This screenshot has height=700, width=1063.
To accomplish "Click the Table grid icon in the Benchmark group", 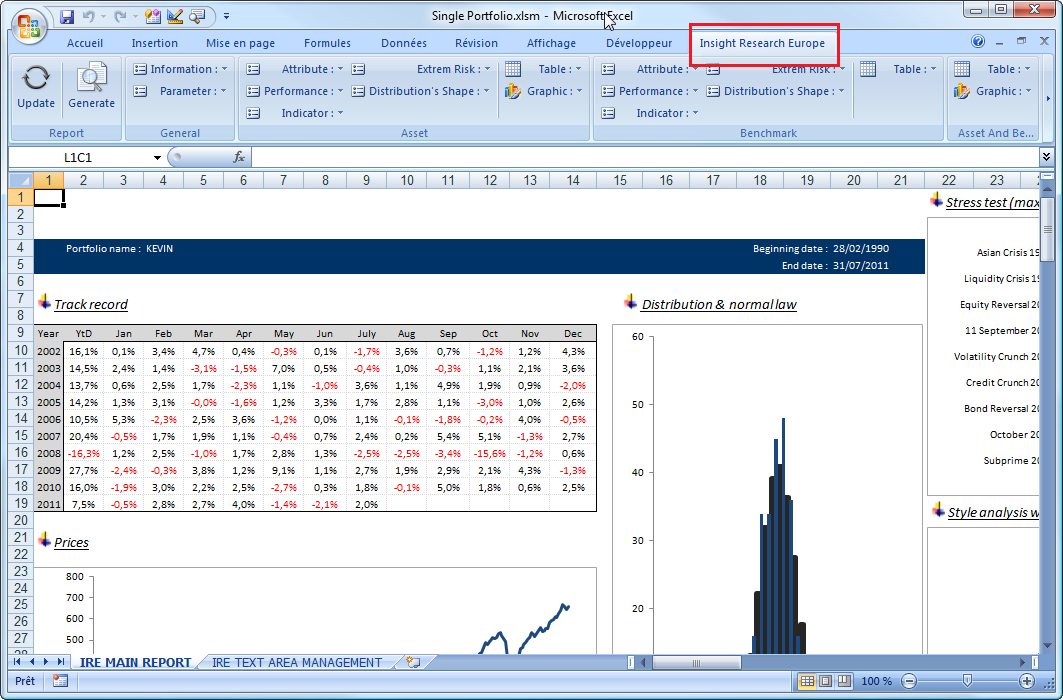I will (868, 69).
